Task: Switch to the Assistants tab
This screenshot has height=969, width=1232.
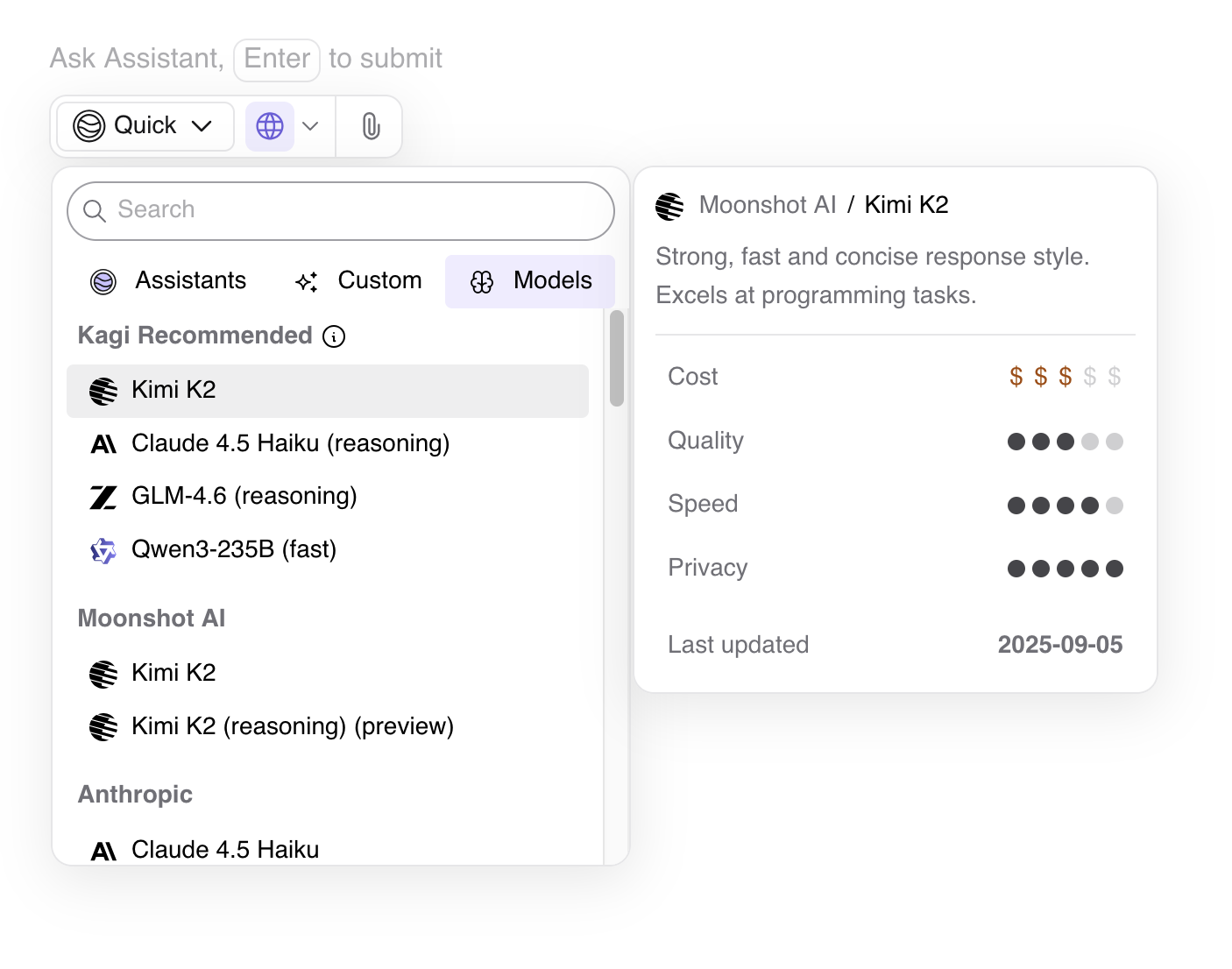Action: (169, 281)
